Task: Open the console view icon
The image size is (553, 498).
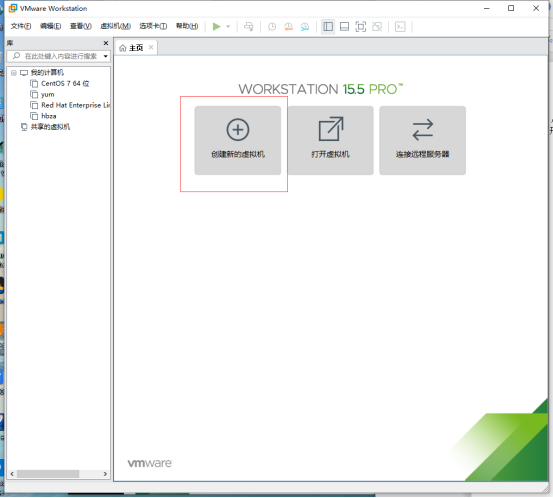Action: click(x=400, y=27)
